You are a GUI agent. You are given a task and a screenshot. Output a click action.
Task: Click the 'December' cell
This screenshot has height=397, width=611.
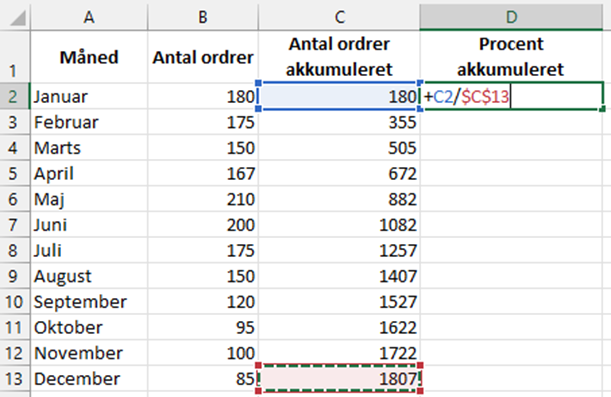coord(89,379)
